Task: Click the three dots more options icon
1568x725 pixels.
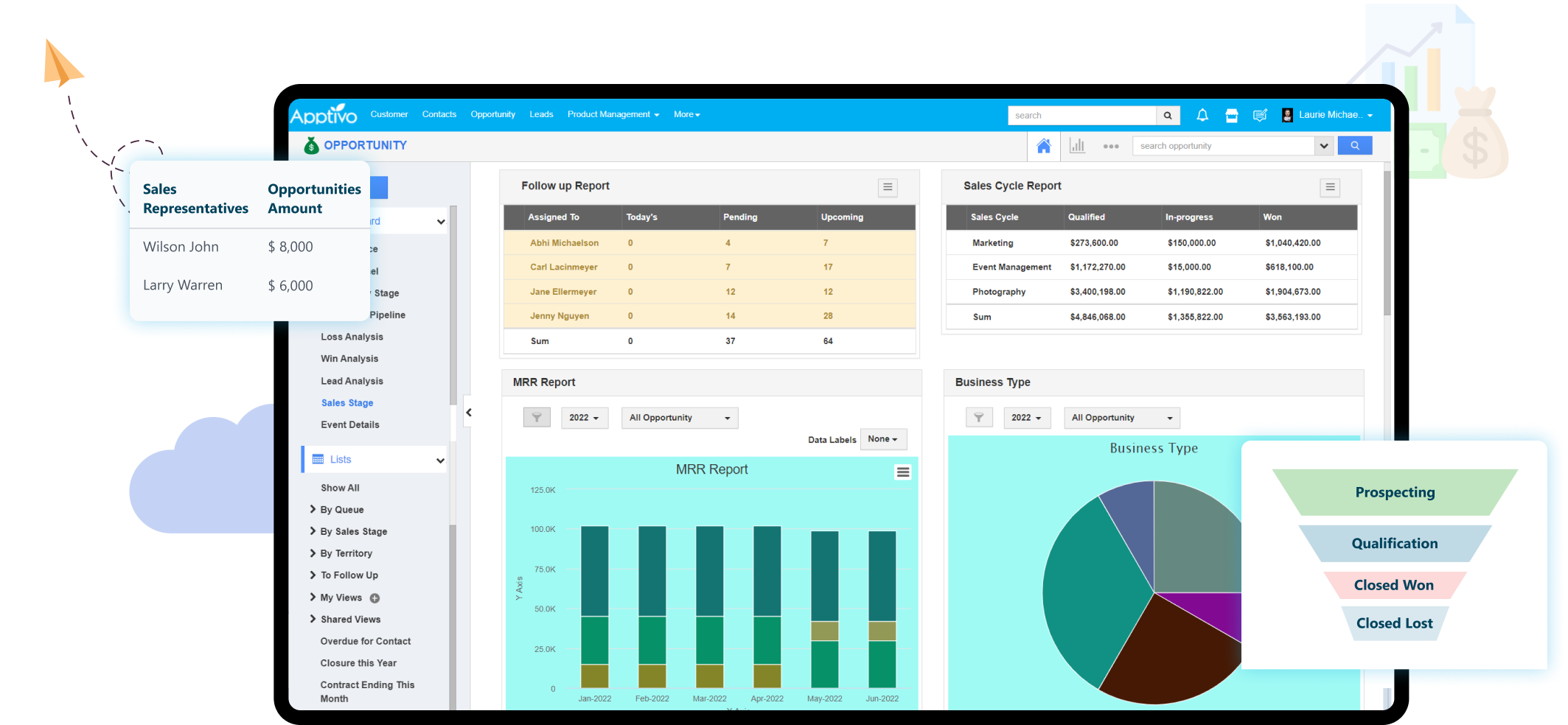Action: 1110,147
